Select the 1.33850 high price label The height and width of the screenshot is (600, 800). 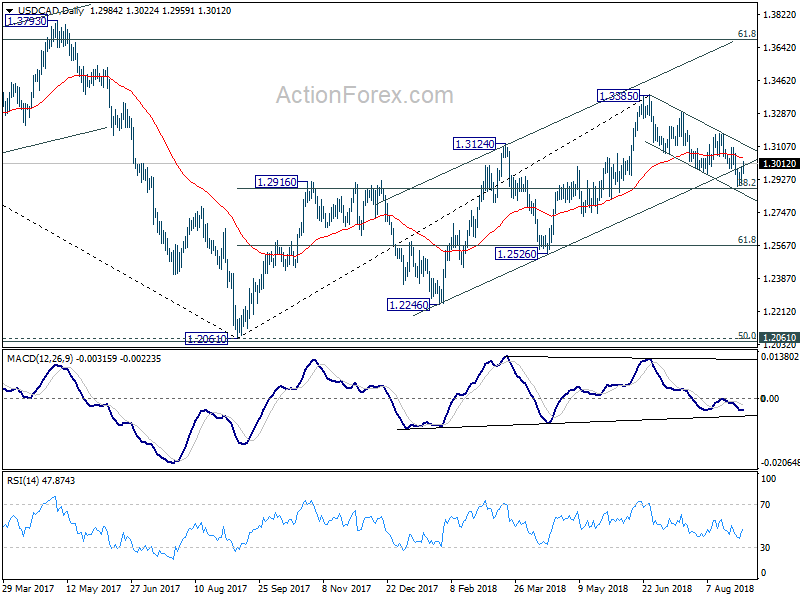(x=618, y=96)
